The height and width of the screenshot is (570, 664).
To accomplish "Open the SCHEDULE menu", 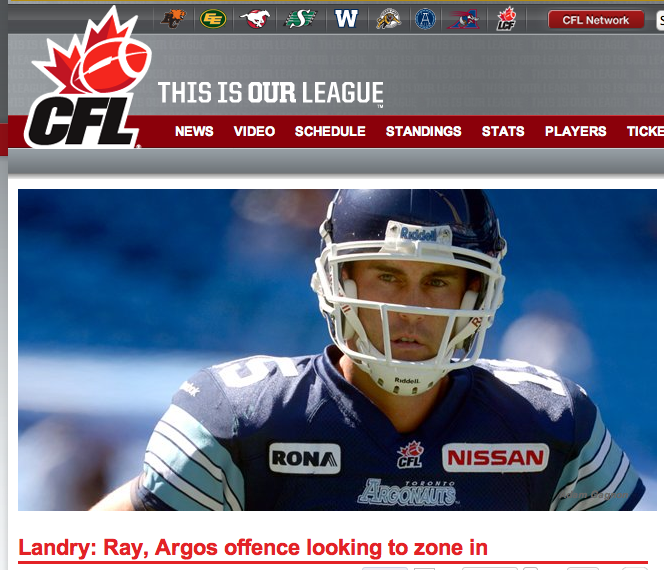I will [x=330, y=131].
